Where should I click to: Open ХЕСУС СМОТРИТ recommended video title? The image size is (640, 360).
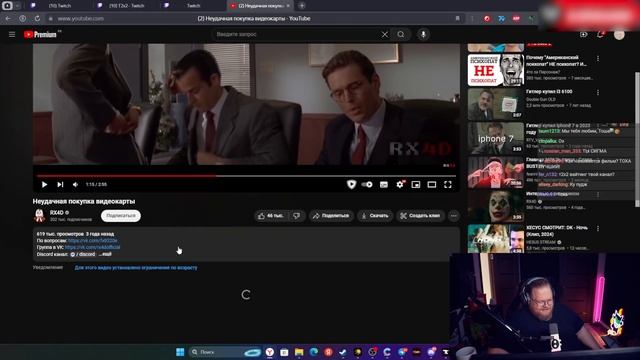557,231
